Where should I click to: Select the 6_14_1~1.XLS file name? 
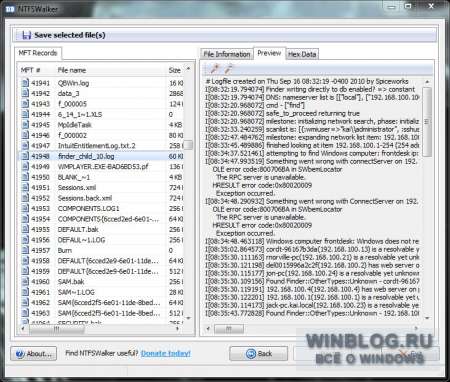[x=80, y=114]
